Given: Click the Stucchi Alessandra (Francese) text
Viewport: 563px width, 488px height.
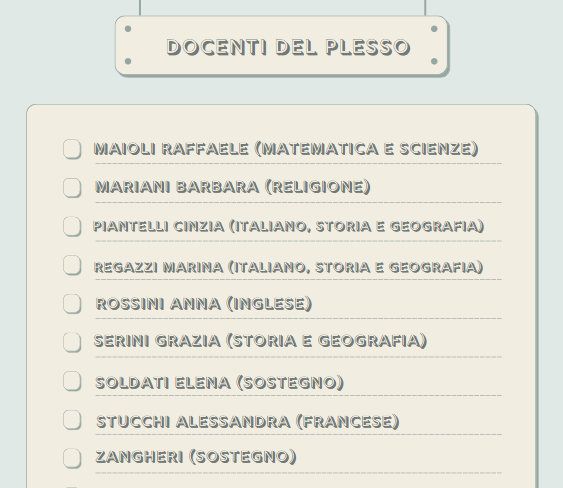Looking at the screenshot, I should click(248, 422).
